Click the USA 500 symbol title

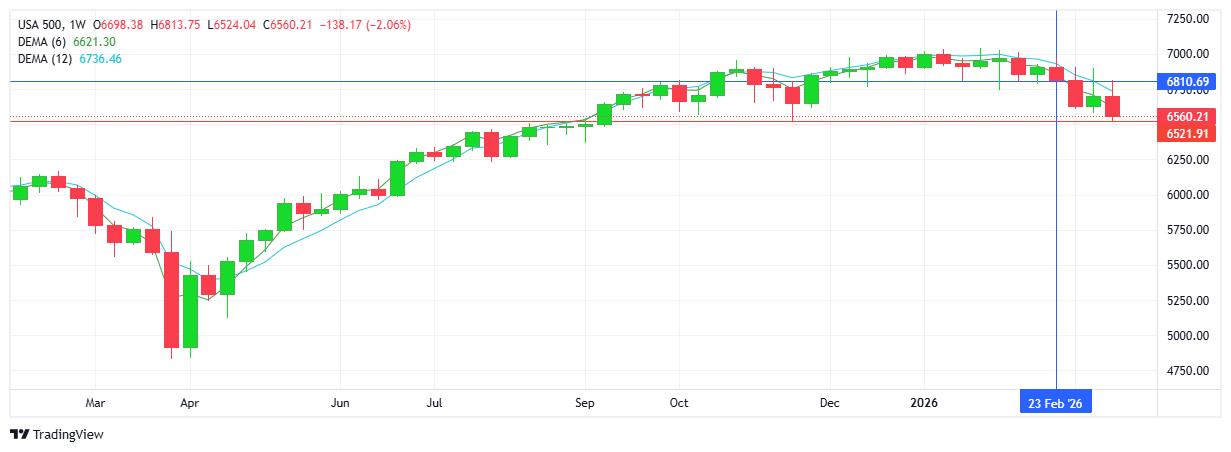(x=43, y=24)
